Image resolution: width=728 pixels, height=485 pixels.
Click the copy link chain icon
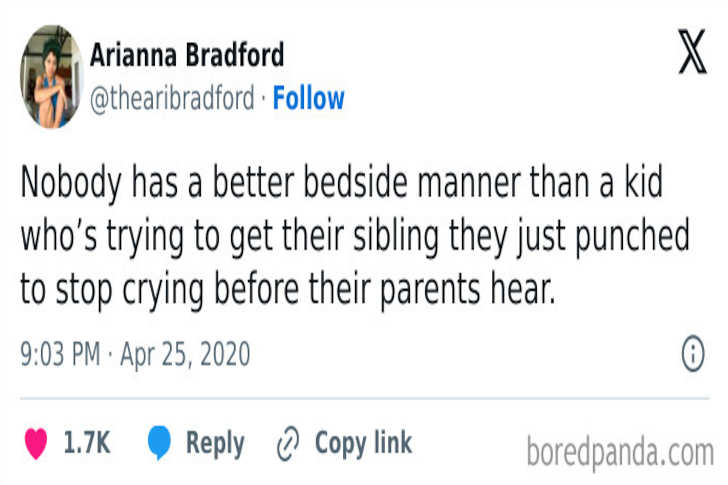pos(289,443)
